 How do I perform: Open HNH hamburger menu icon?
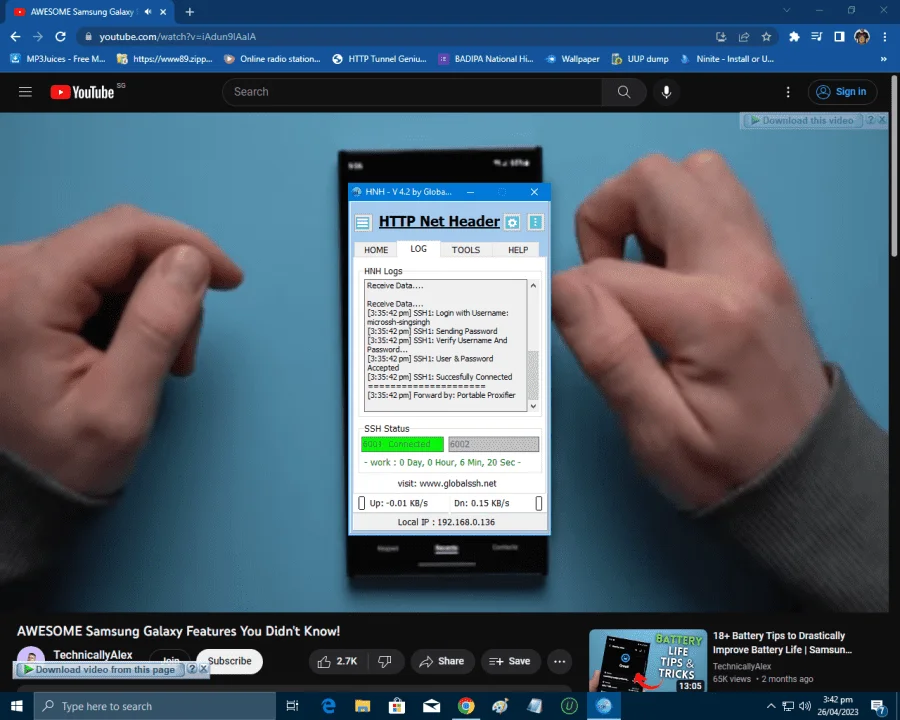(x=363, y=222)
